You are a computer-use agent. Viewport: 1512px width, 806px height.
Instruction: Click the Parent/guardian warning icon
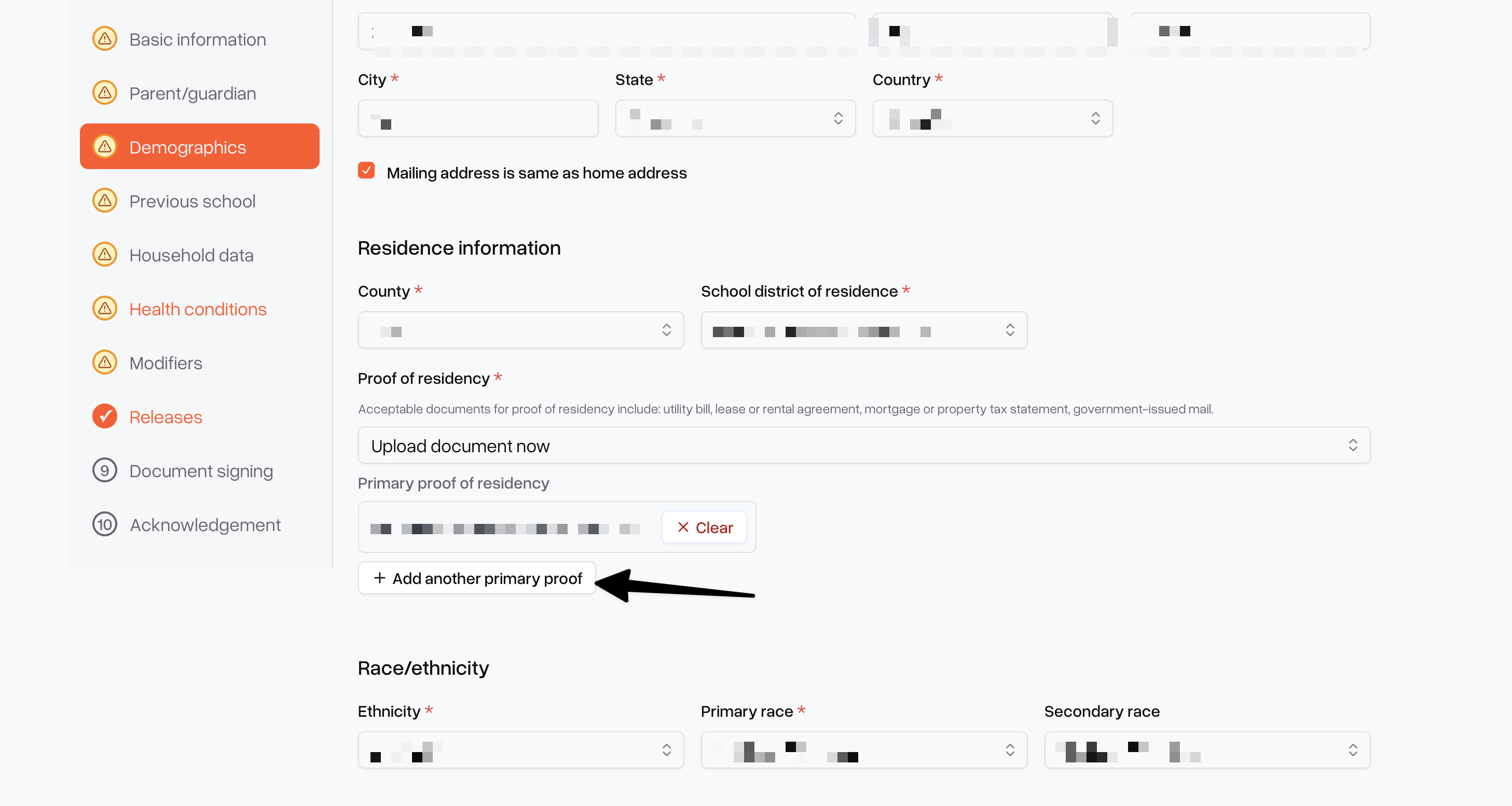[104, 93]
